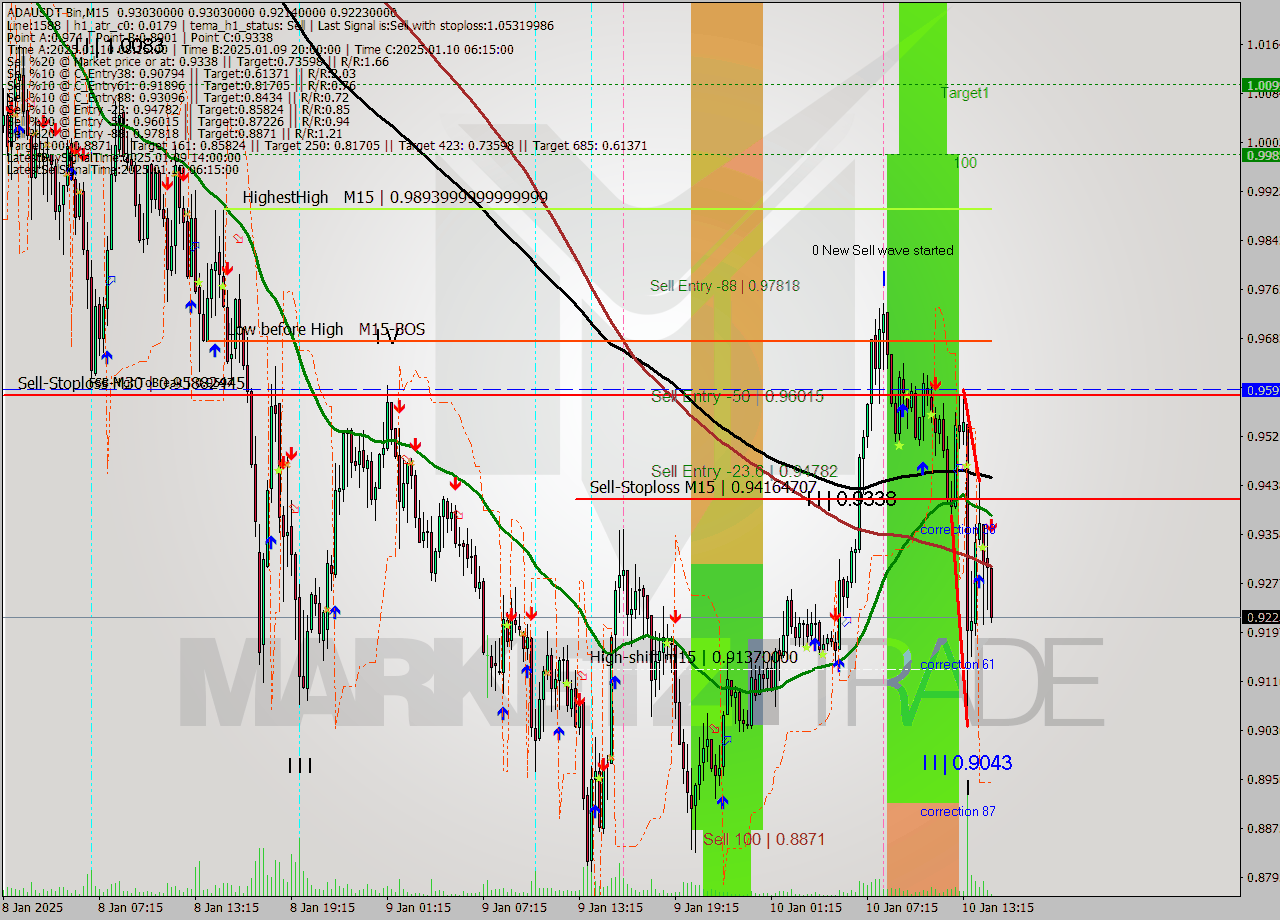The image size is (1280, 920).
Task: Select the 'High-shift M15 | 0.91370000' label
Action: tap(693, 657)
